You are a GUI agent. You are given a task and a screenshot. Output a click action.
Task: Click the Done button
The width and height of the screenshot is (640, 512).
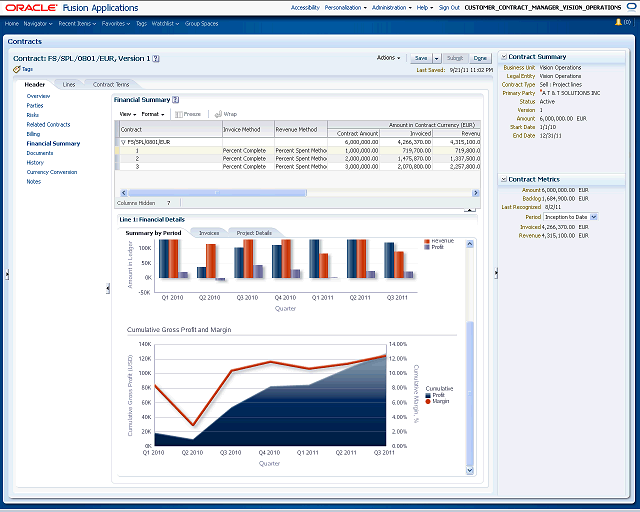pos(480,59)
